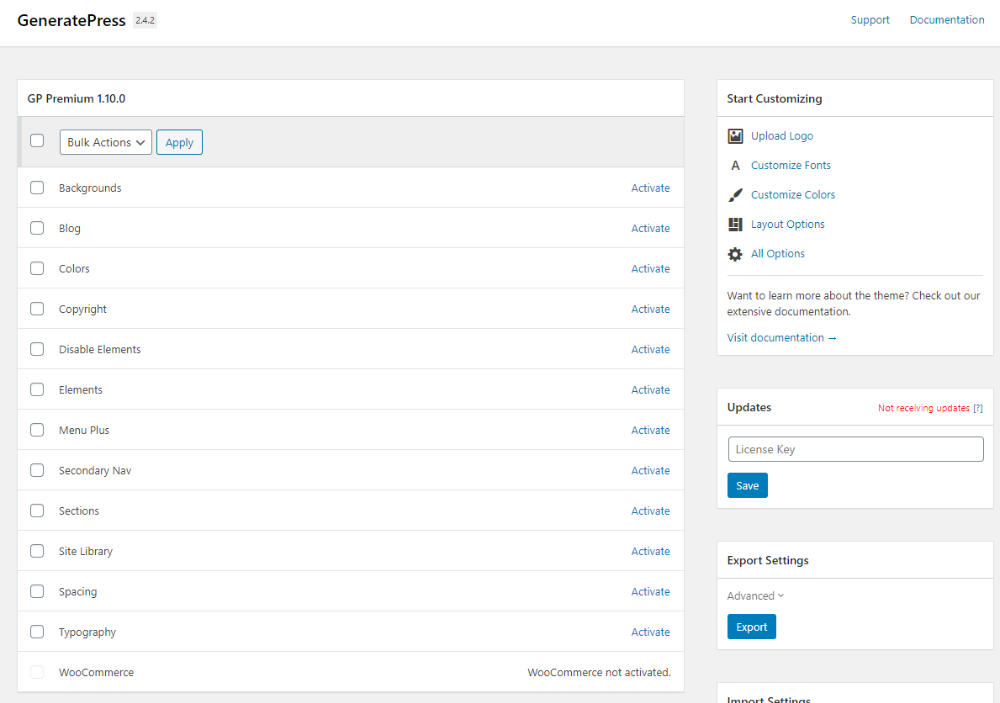Click the WooCommerce module name
The height and width of the screenshot is (703, 1000).
(96, 672)
